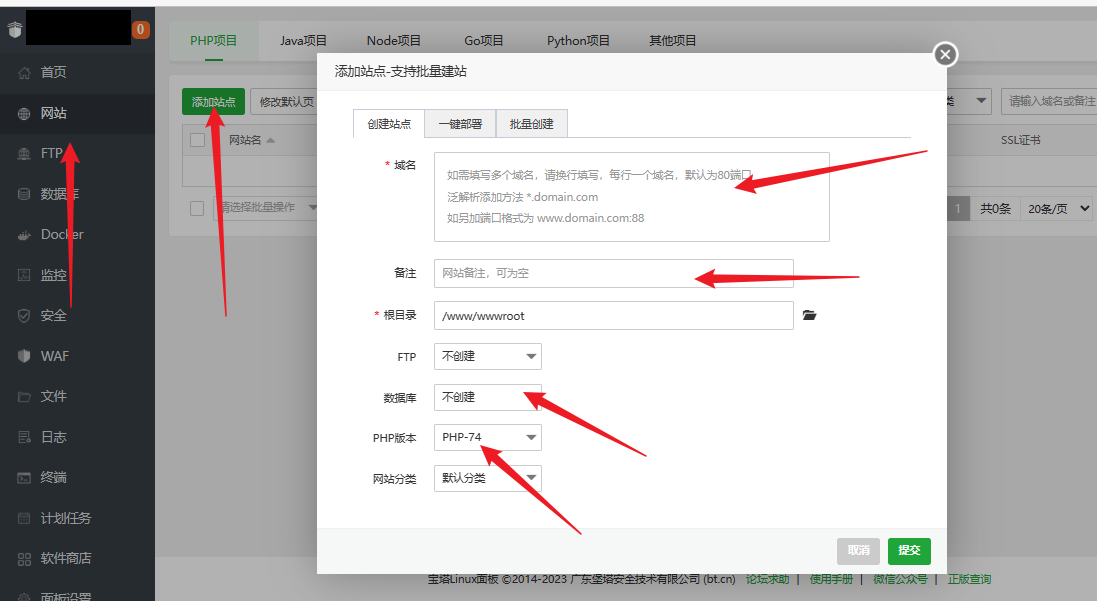Expand the FTP creation dropdown

[x=487, y=357]
